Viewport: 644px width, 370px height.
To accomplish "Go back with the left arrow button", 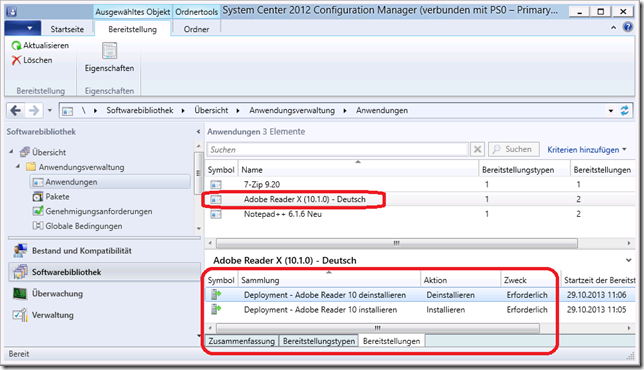I will (16, 110).
